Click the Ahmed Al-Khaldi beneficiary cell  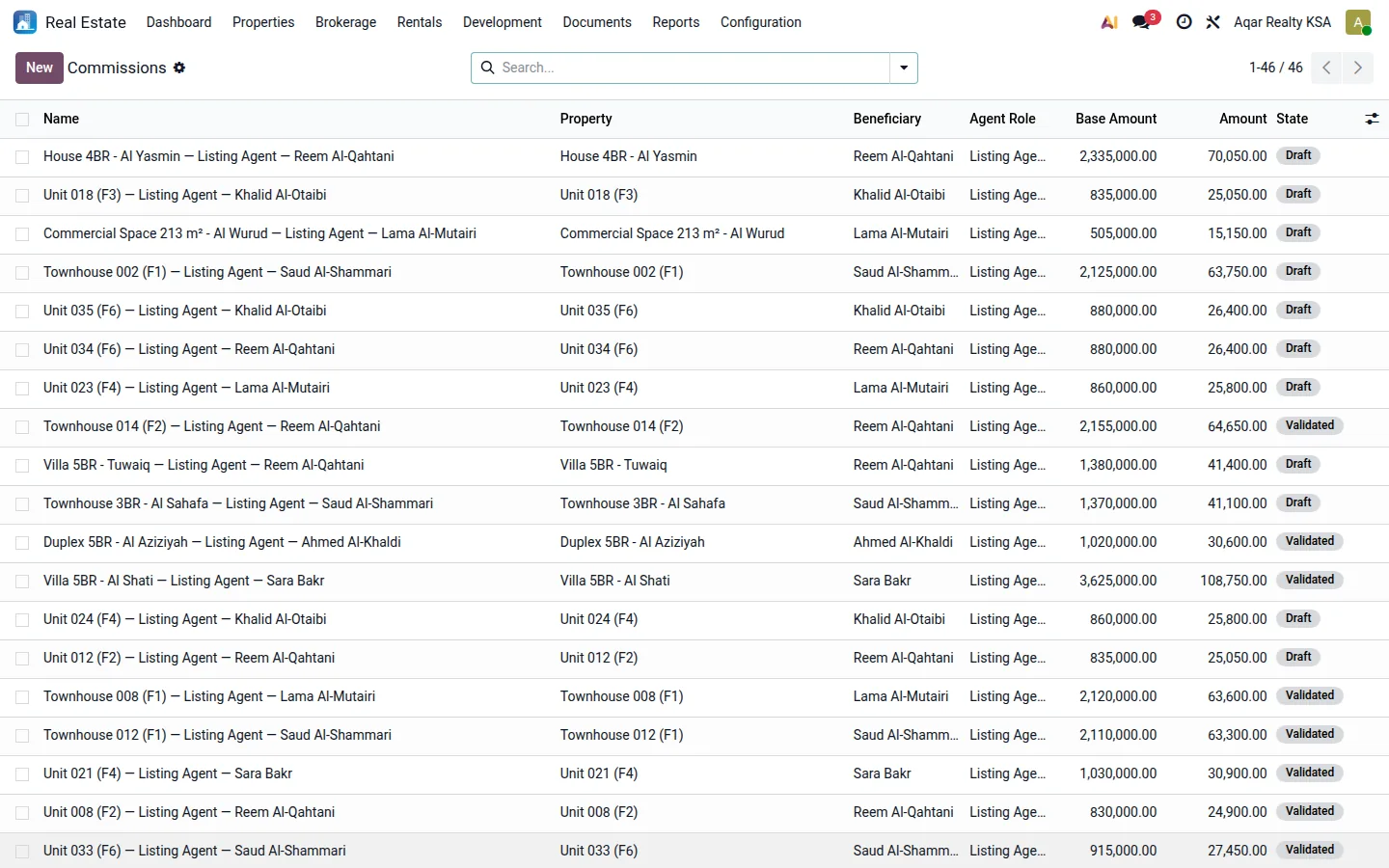(x=903, y=542)
